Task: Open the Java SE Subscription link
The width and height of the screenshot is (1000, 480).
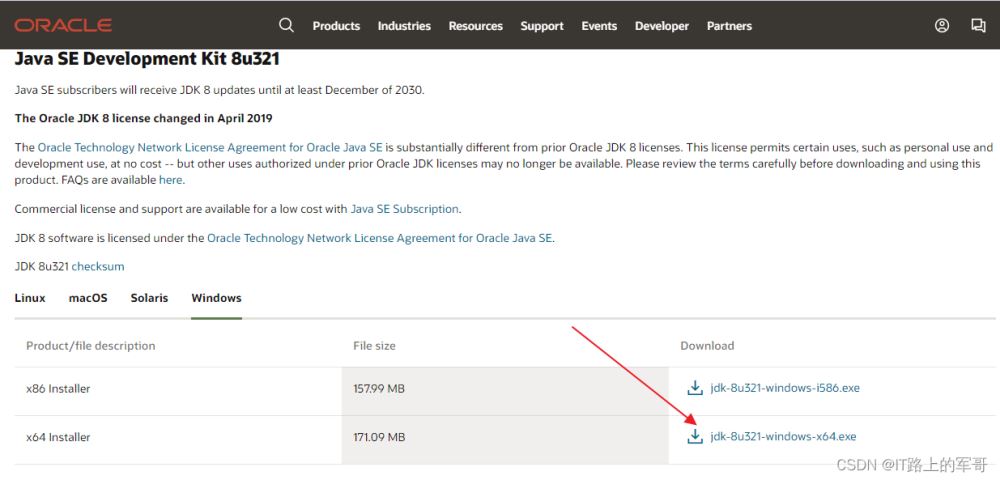Action: pyautogui.click(x=404, y=208)
